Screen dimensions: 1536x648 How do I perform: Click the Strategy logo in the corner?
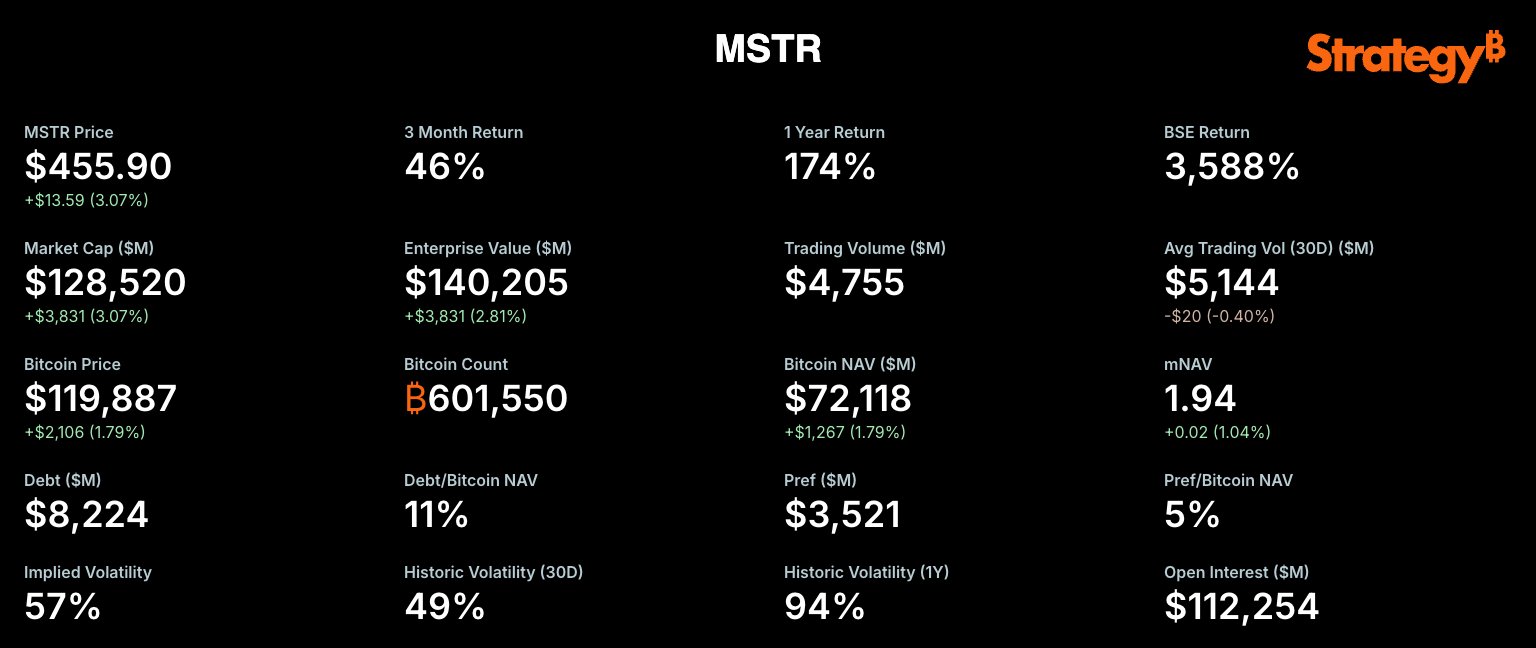[x=1404, y=56]
